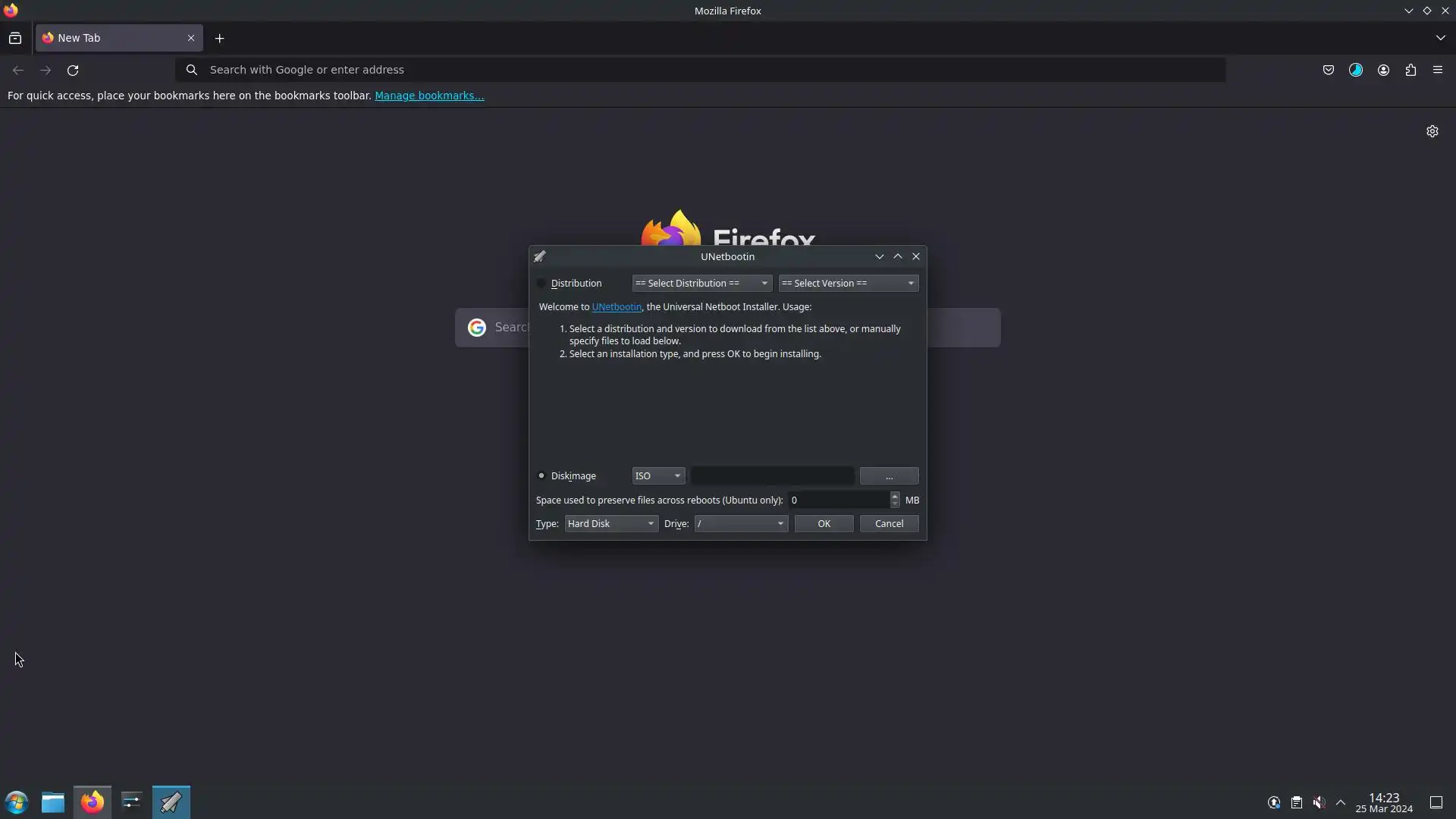Open the ISO format dropdown
The height and width of the screenshot is (819, 1456).
coord(658,476)
